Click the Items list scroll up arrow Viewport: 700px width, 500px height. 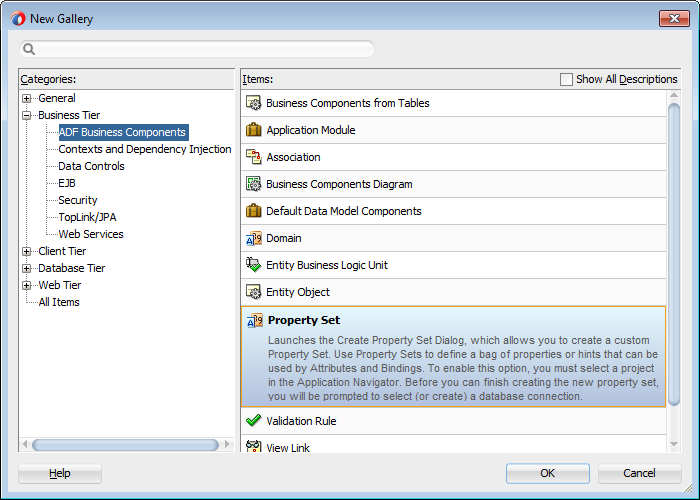pos(674,96)
